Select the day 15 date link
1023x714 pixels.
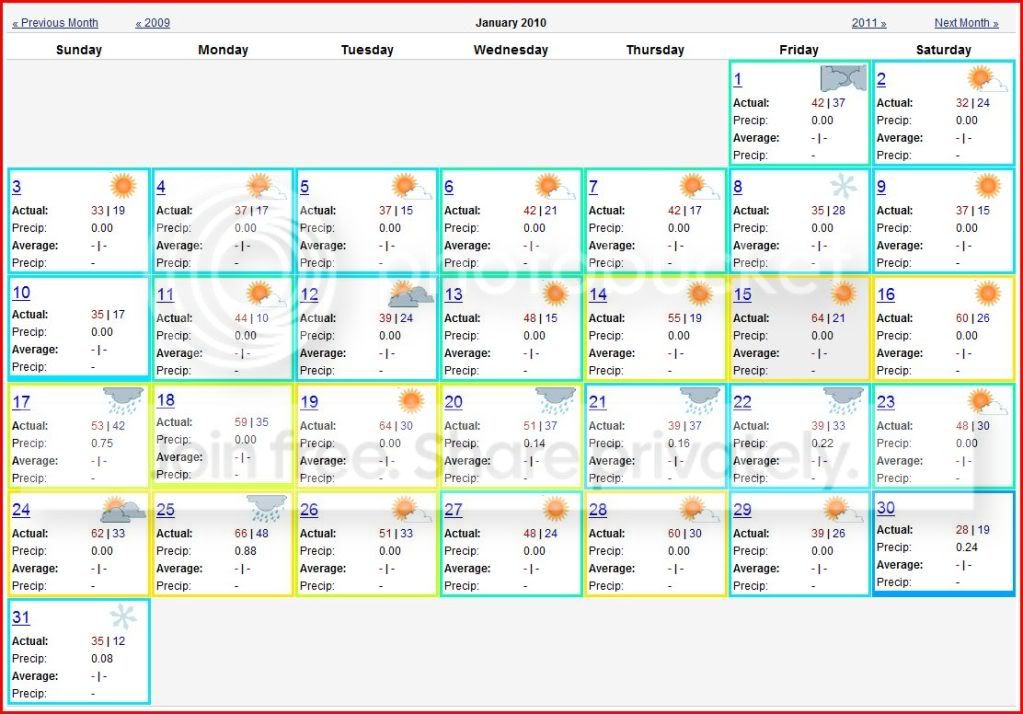742,295
